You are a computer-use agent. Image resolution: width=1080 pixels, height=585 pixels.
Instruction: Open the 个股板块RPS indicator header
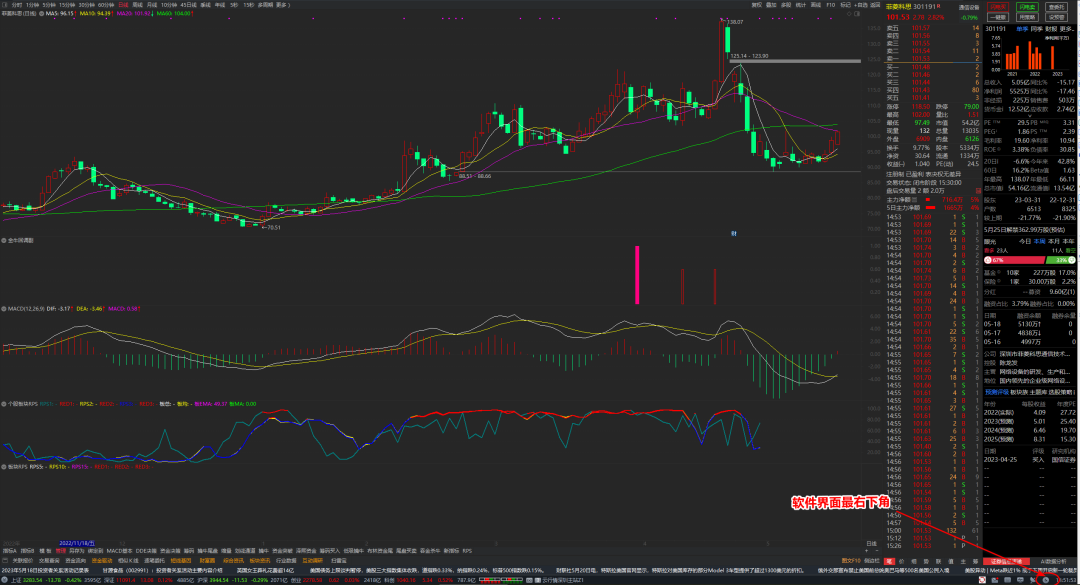(23, 404)
